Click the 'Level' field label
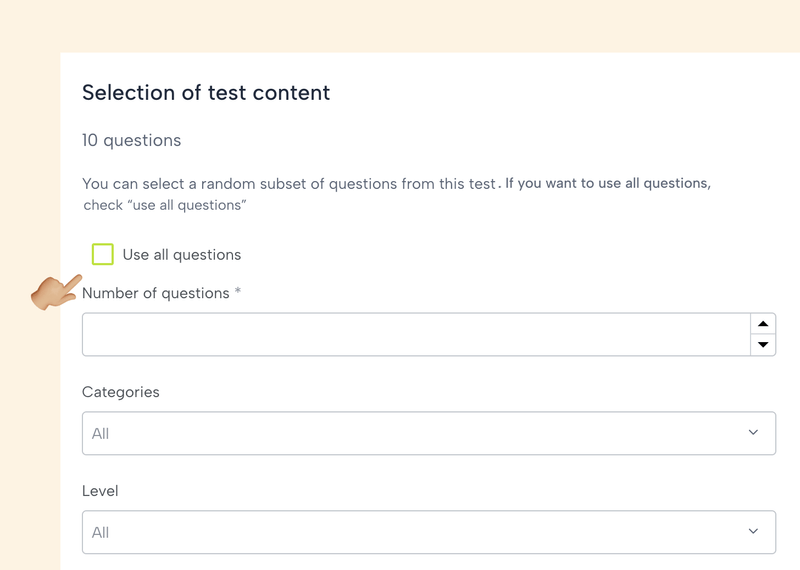800x570 pixels. pos(100,491)
